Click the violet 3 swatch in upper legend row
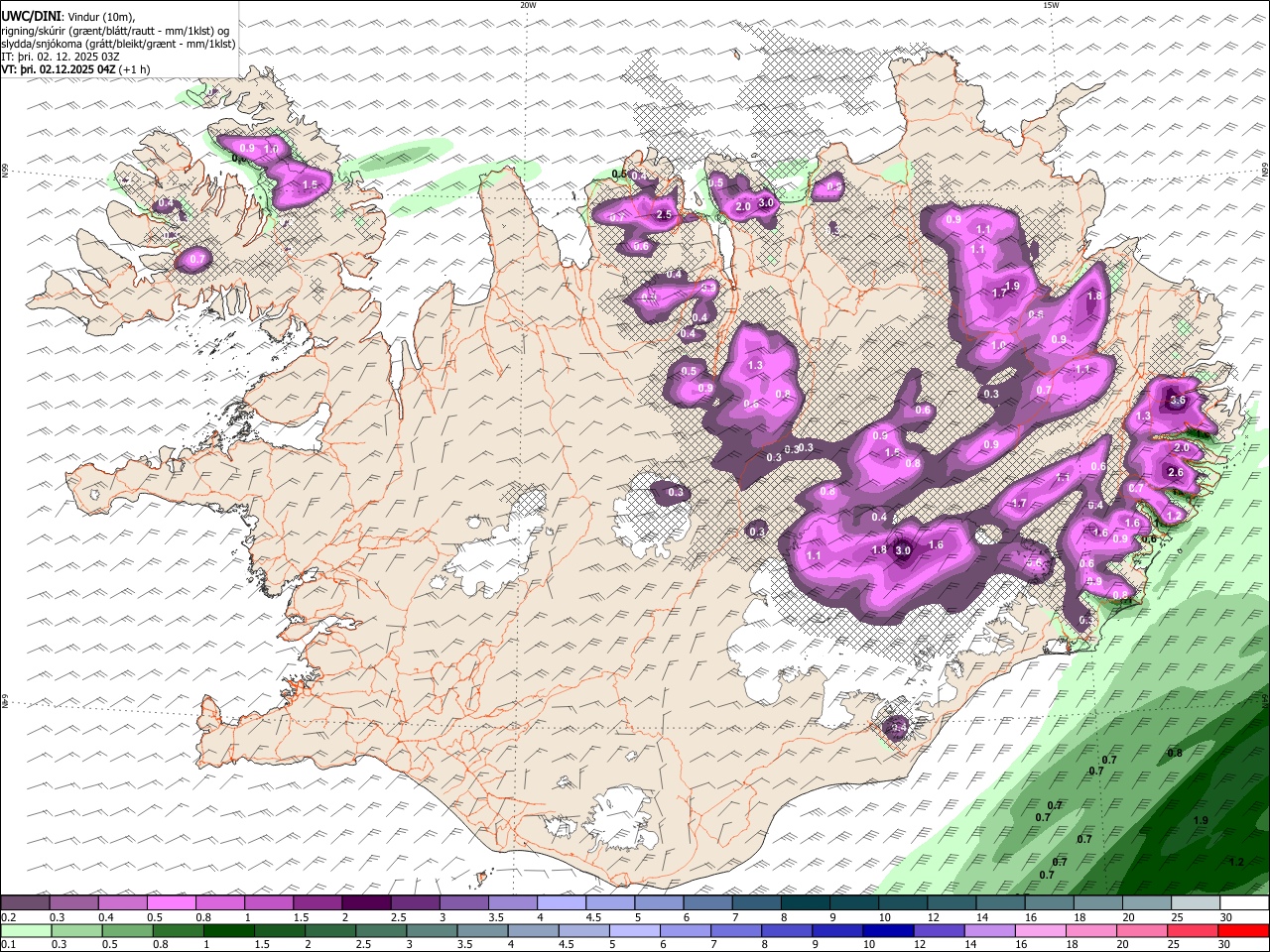Screen dimensions: 1270x952 462,903
